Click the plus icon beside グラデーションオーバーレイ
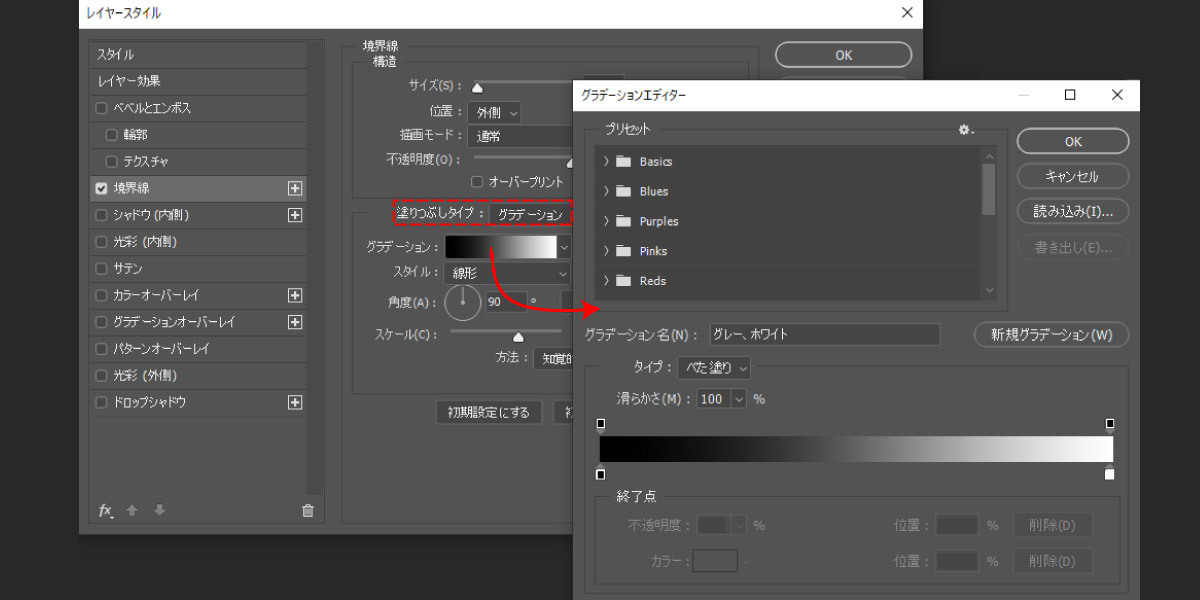 (295, 322)
